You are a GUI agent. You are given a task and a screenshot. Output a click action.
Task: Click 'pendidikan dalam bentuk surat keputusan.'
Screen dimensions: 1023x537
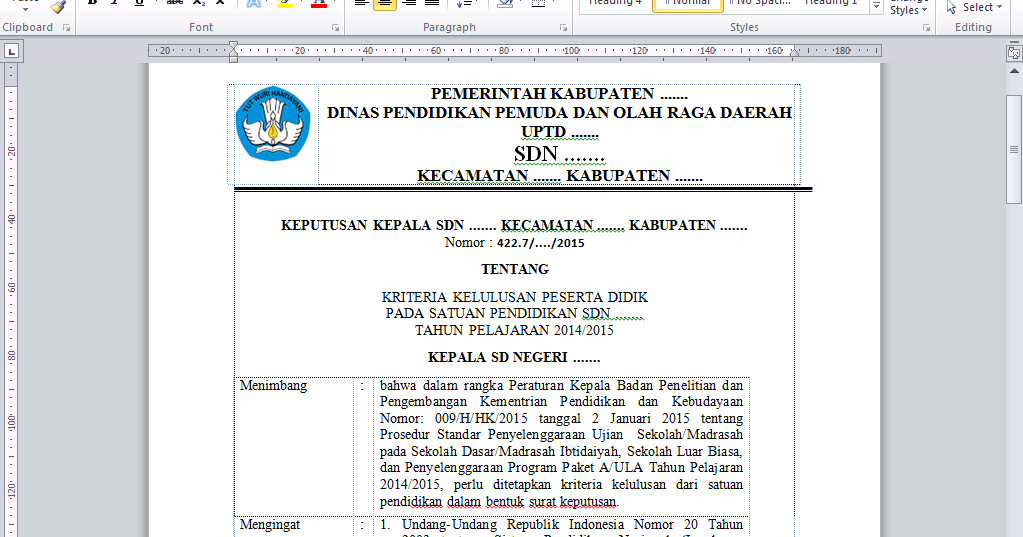tap(498, 502)
